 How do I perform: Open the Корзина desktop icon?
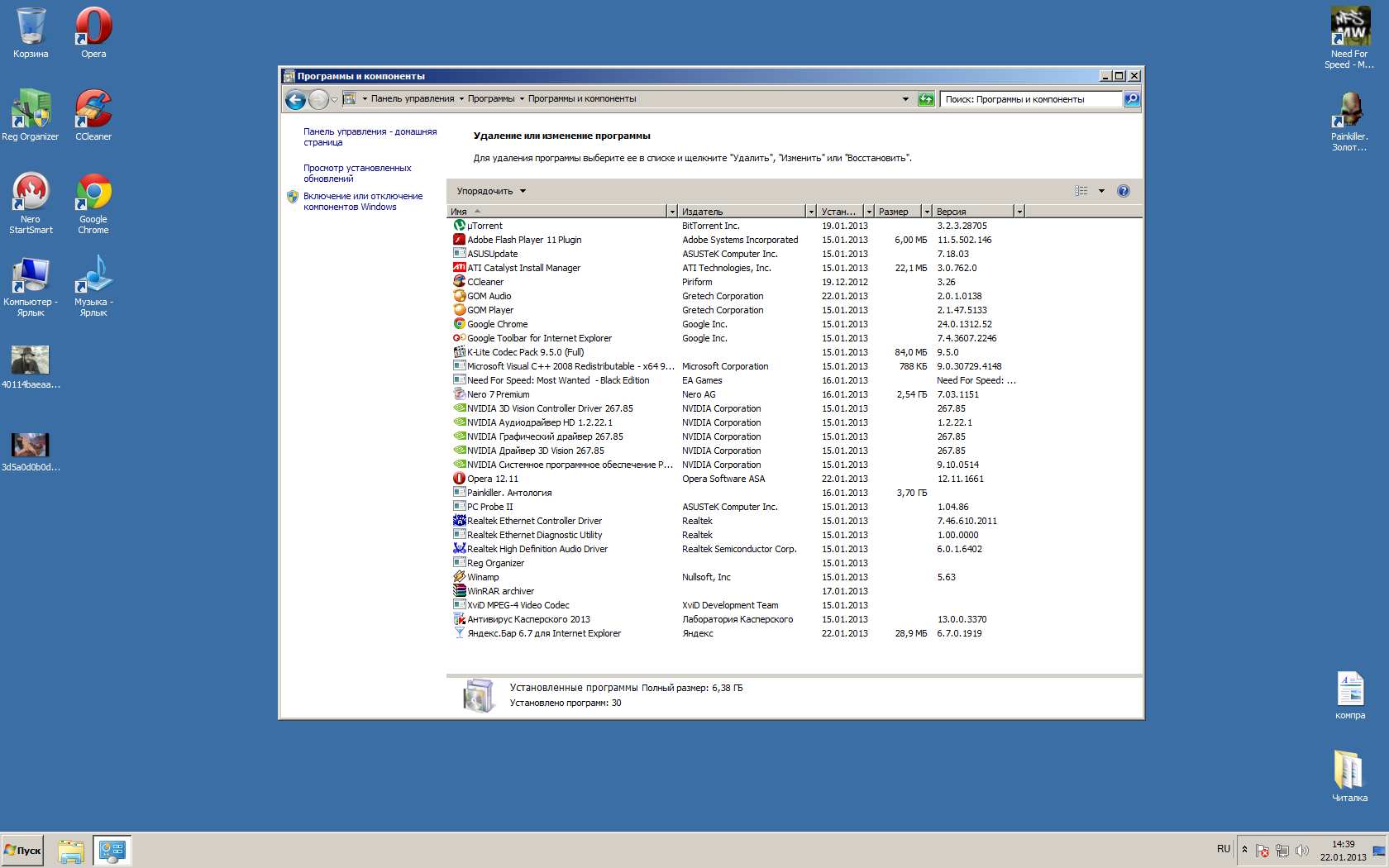pos(31,33)
